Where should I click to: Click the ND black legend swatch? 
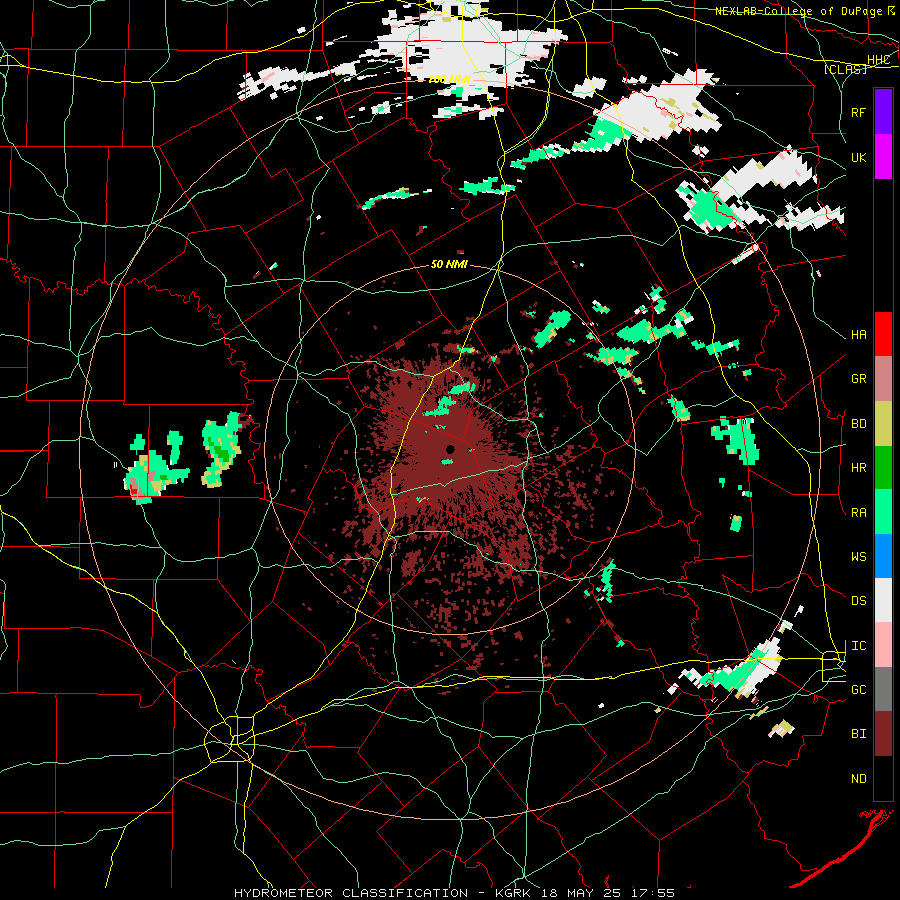(x=883, y=778)
